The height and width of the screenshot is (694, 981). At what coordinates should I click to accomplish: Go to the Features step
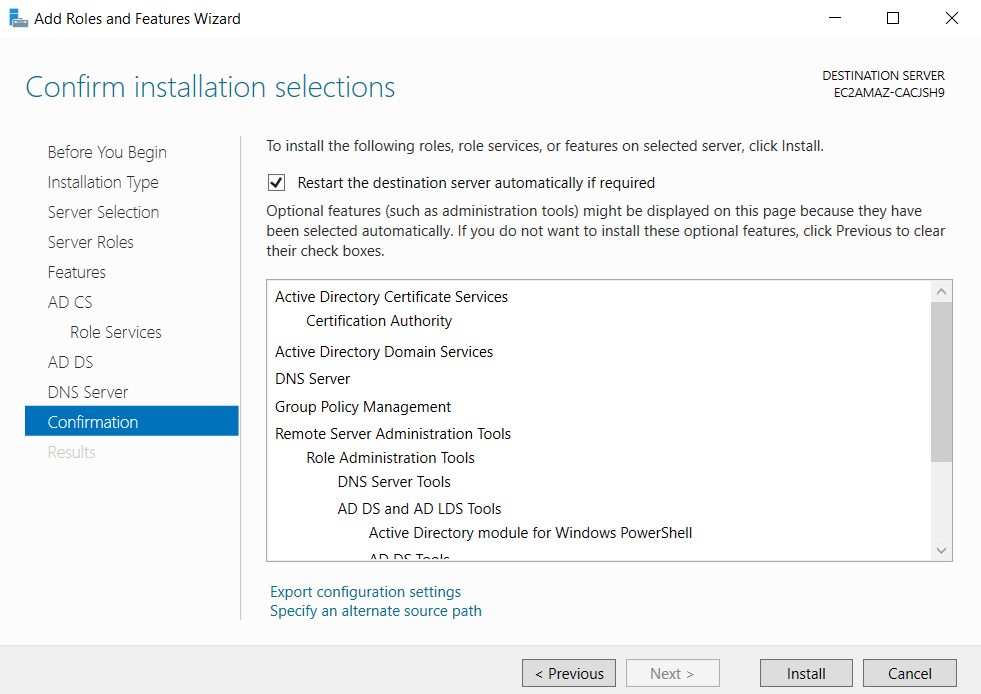[77, 272]
